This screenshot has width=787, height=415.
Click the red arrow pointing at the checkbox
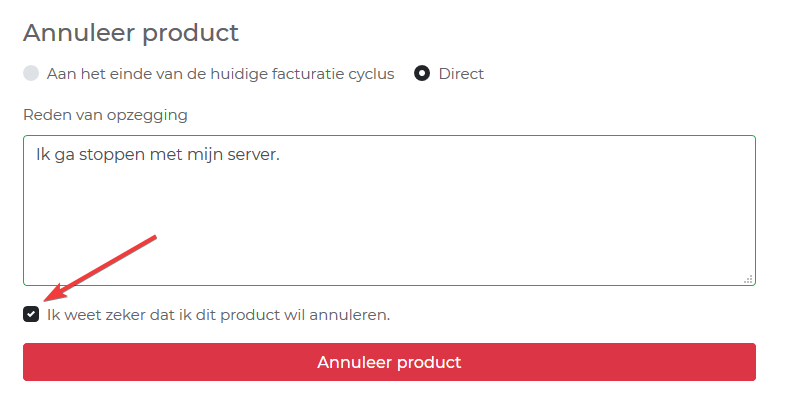[100, 267]
